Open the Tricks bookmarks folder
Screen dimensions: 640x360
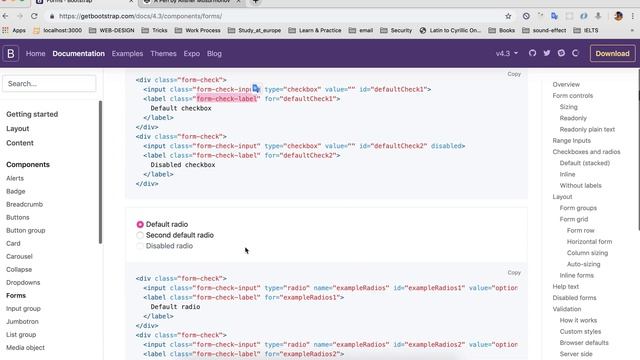pos(154,30)
